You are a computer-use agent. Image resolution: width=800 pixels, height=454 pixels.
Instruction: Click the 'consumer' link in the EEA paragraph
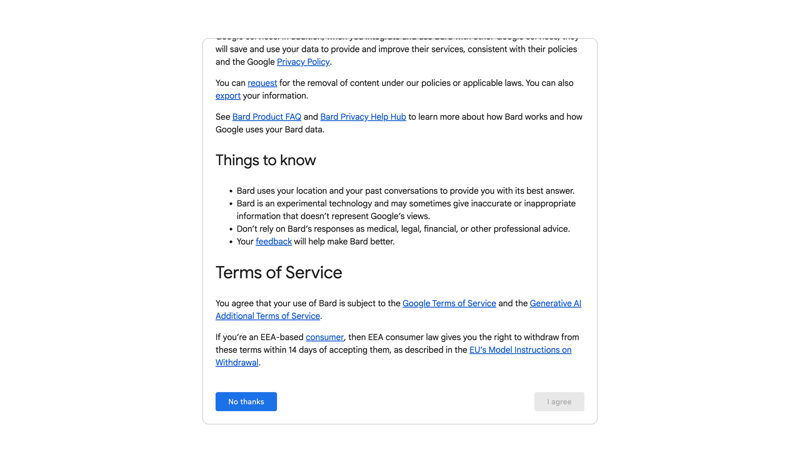click(324, 338)
